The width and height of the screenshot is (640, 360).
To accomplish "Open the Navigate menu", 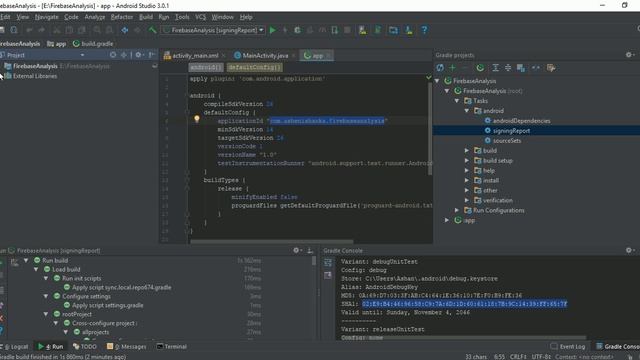I will (47, 17).
